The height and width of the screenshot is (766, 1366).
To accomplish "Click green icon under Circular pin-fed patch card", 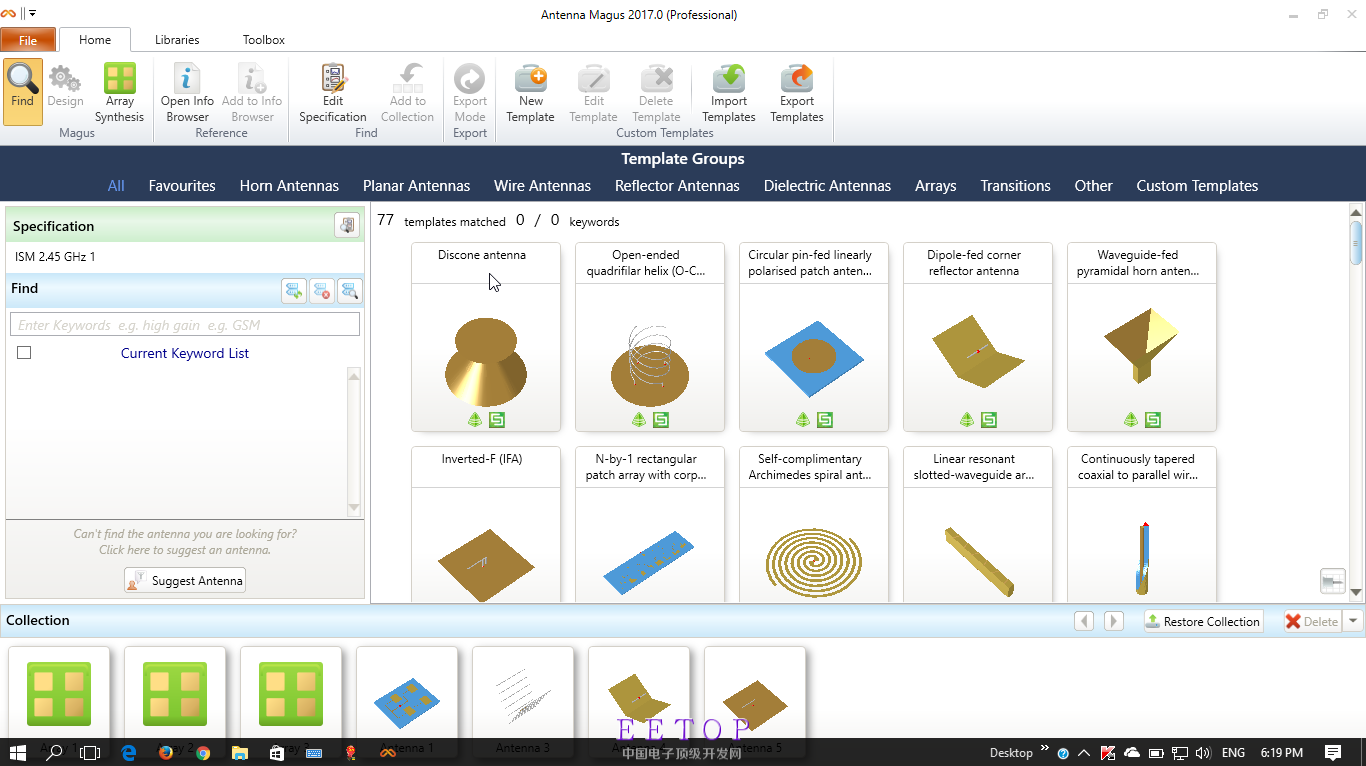I will click(x=825, y=420).
